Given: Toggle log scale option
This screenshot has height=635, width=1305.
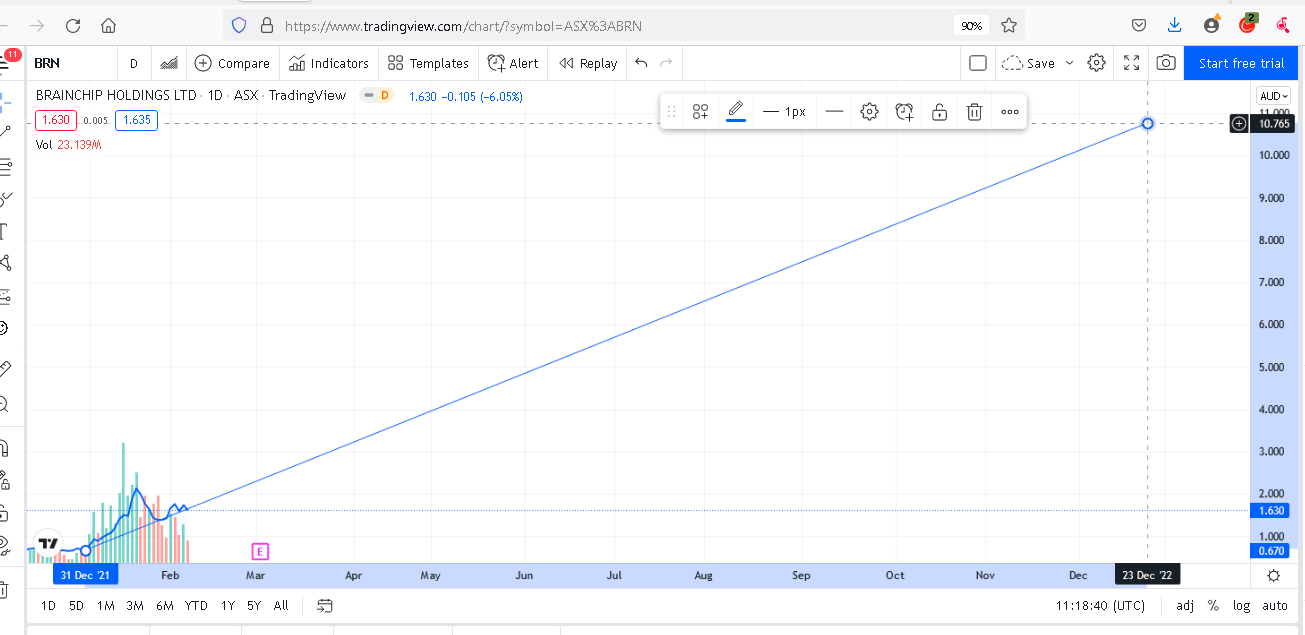Looking at the screenshot, I should (1242, 605).
